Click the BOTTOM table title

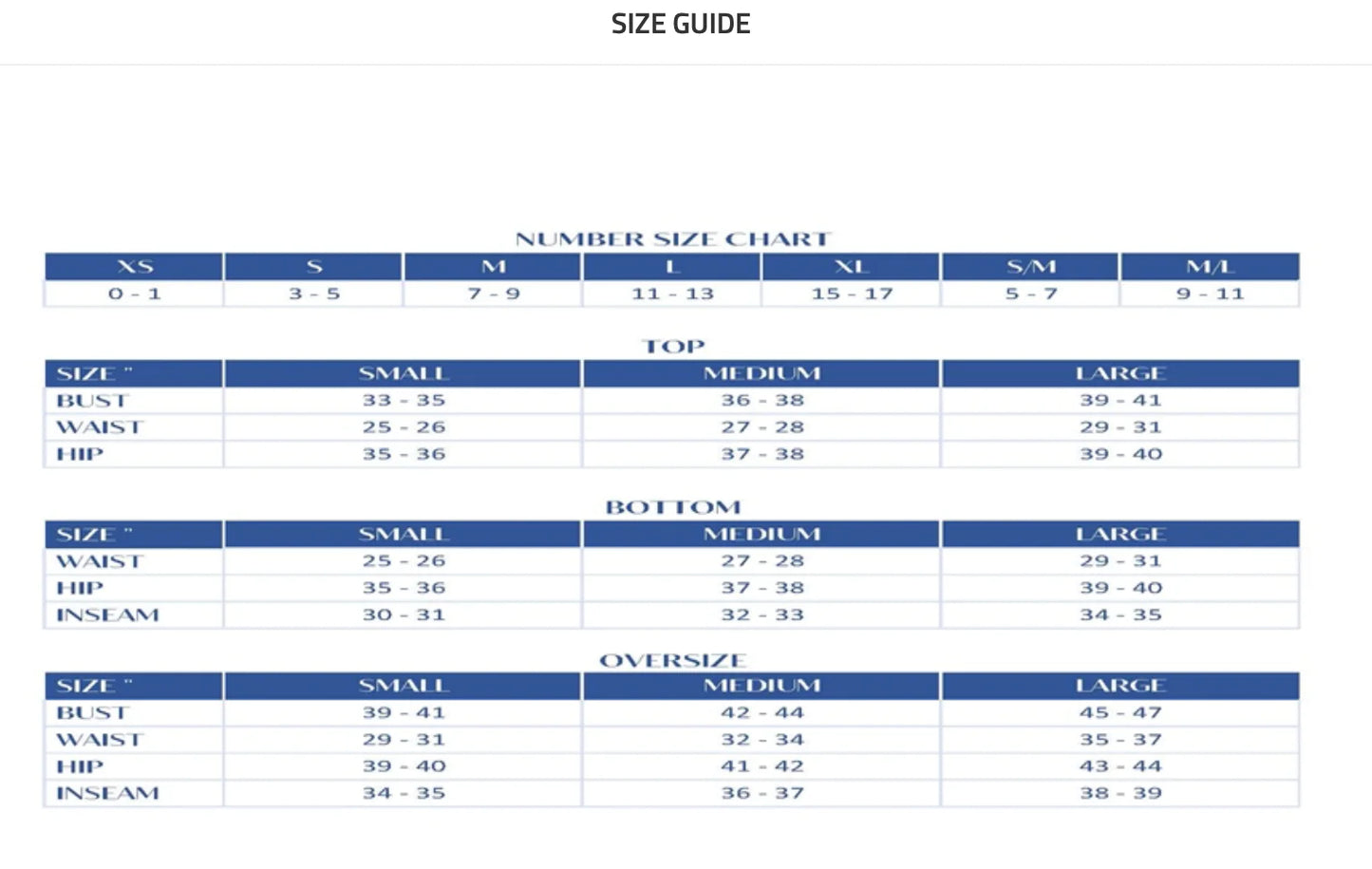click(673, 507)
